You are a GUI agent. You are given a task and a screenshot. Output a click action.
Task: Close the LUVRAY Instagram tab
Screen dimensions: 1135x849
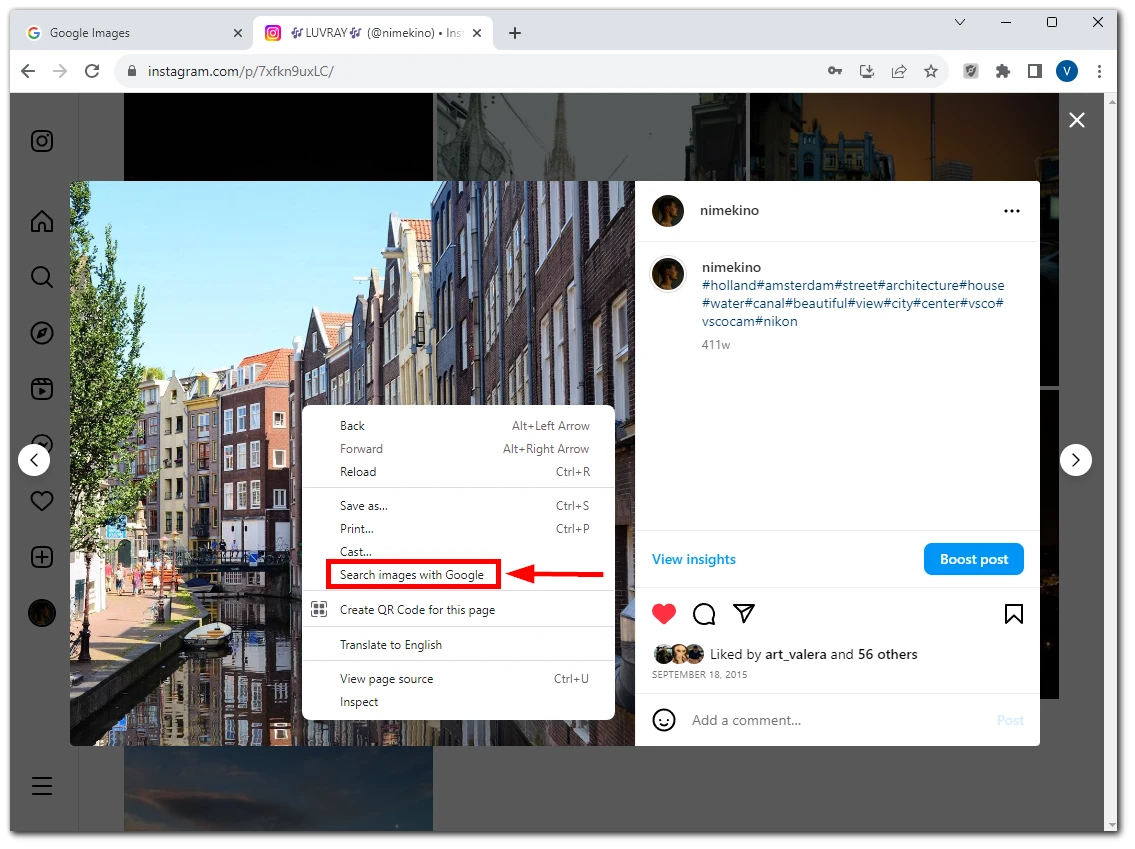476,33
